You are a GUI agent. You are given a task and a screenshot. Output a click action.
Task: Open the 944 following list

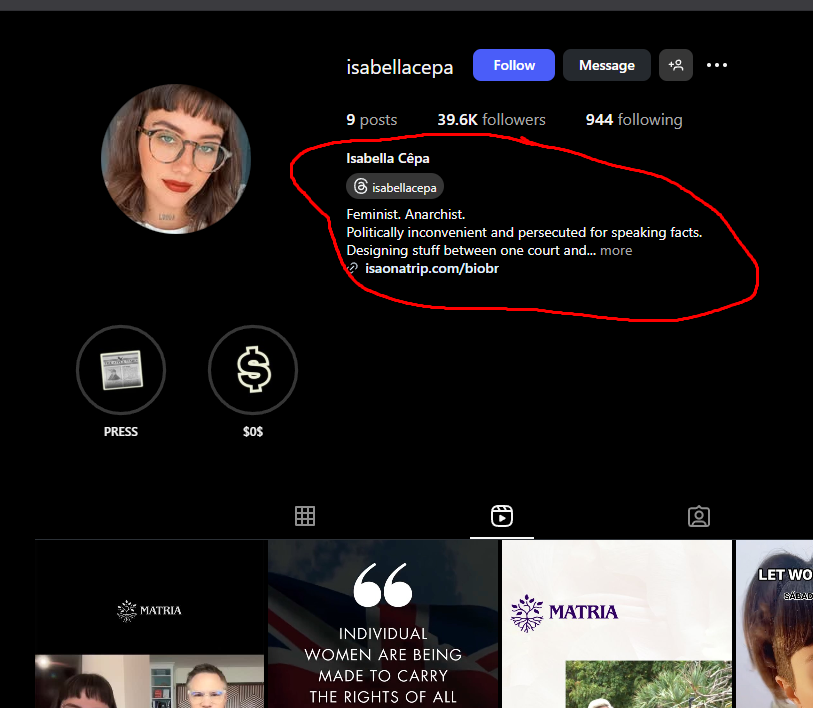click(634, 120)
